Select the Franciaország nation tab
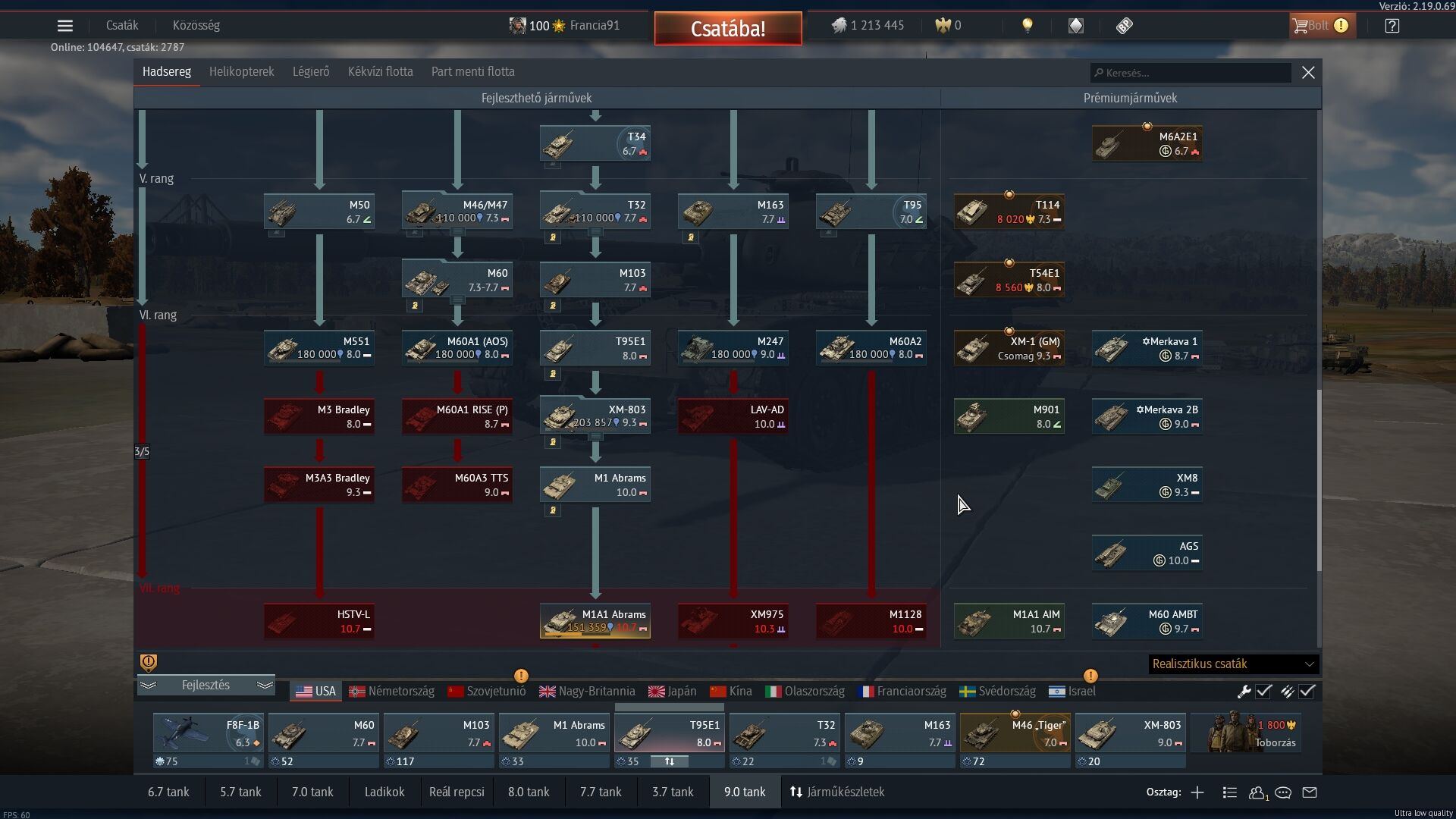Image resolution: width=1456 pixels, height=819 pixels. pyautogui.click(x=902, y=692)
